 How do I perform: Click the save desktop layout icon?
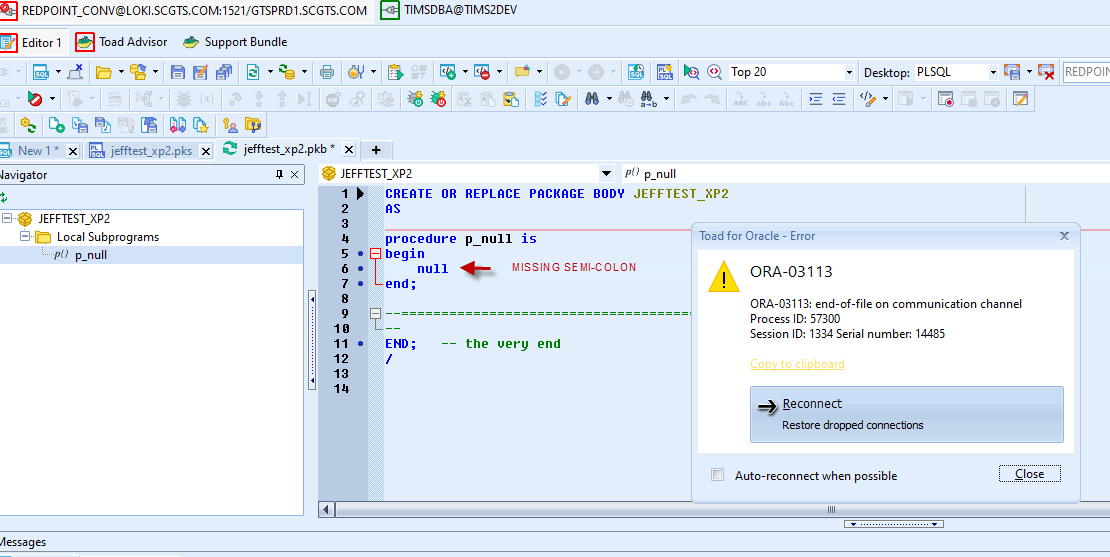1012,72
